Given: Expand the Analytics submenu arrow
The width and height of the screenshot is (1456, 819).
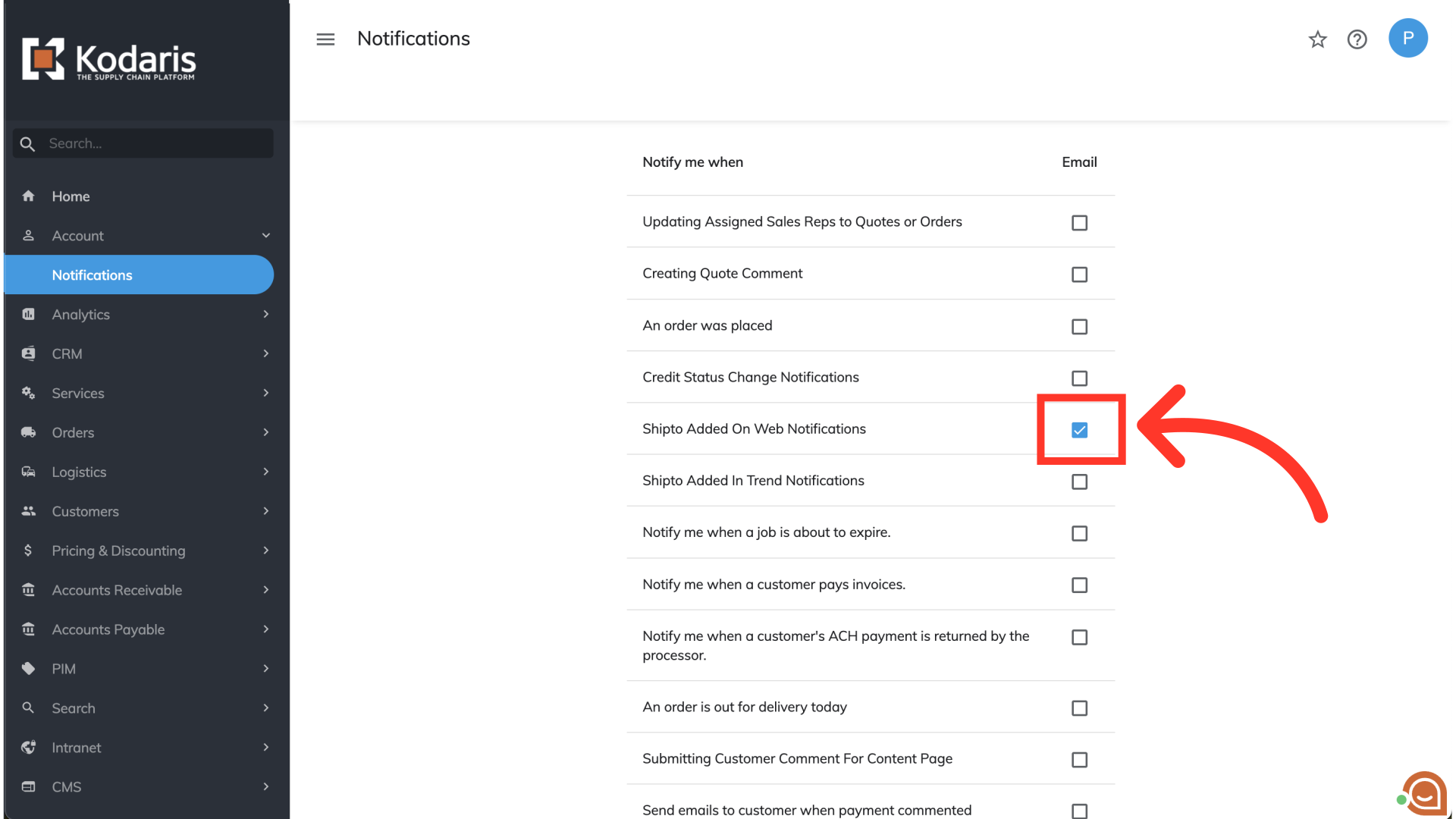Looking at the screenshot, I should coord(266,315).
